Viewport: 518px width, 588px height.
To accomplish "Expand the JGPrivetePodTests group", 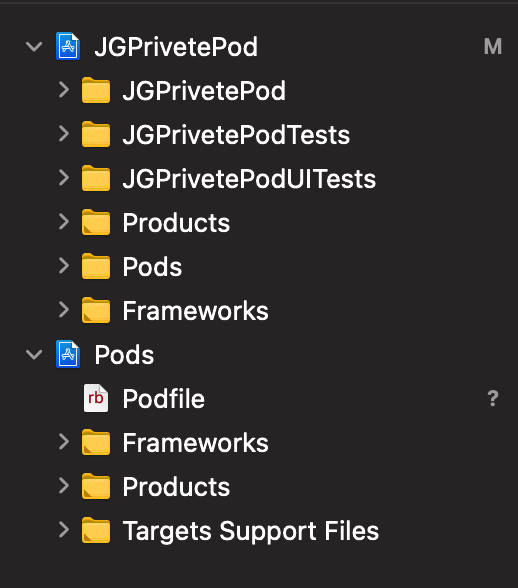I will pos(64,134).
